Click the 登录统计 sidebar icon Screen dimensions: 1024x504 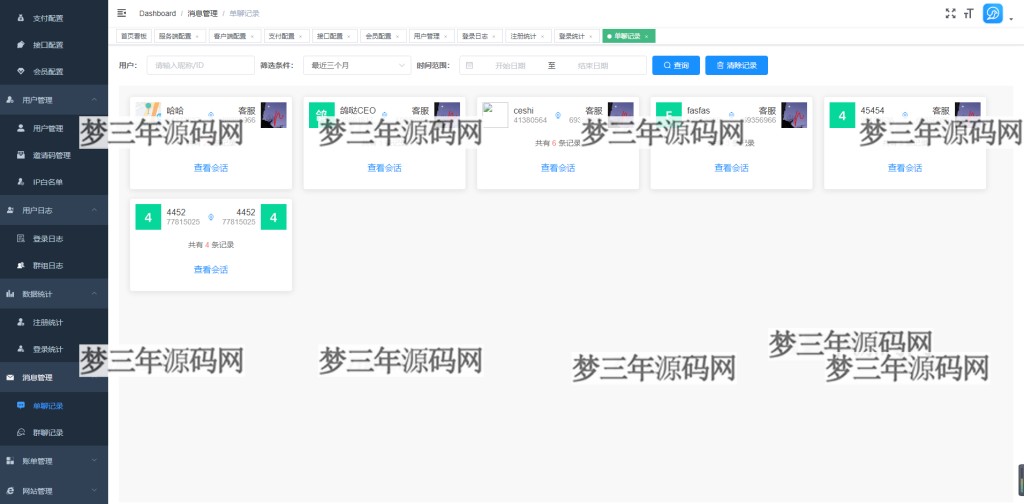click(x=20, y=349)
